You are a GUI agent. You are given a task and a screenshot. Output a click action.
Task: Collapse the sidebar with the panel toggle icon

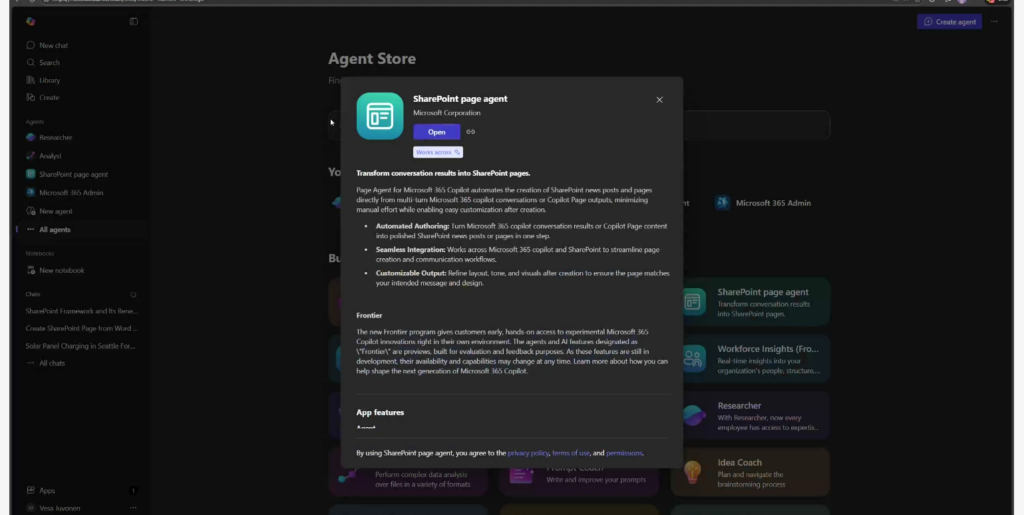pyautogui.click(x=134, y=22)
